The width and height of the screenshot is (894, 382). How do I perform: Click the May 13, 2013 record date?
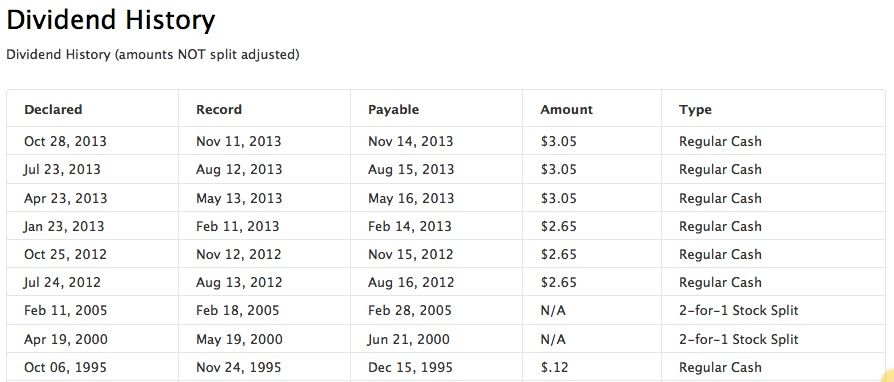pos(239,198)
